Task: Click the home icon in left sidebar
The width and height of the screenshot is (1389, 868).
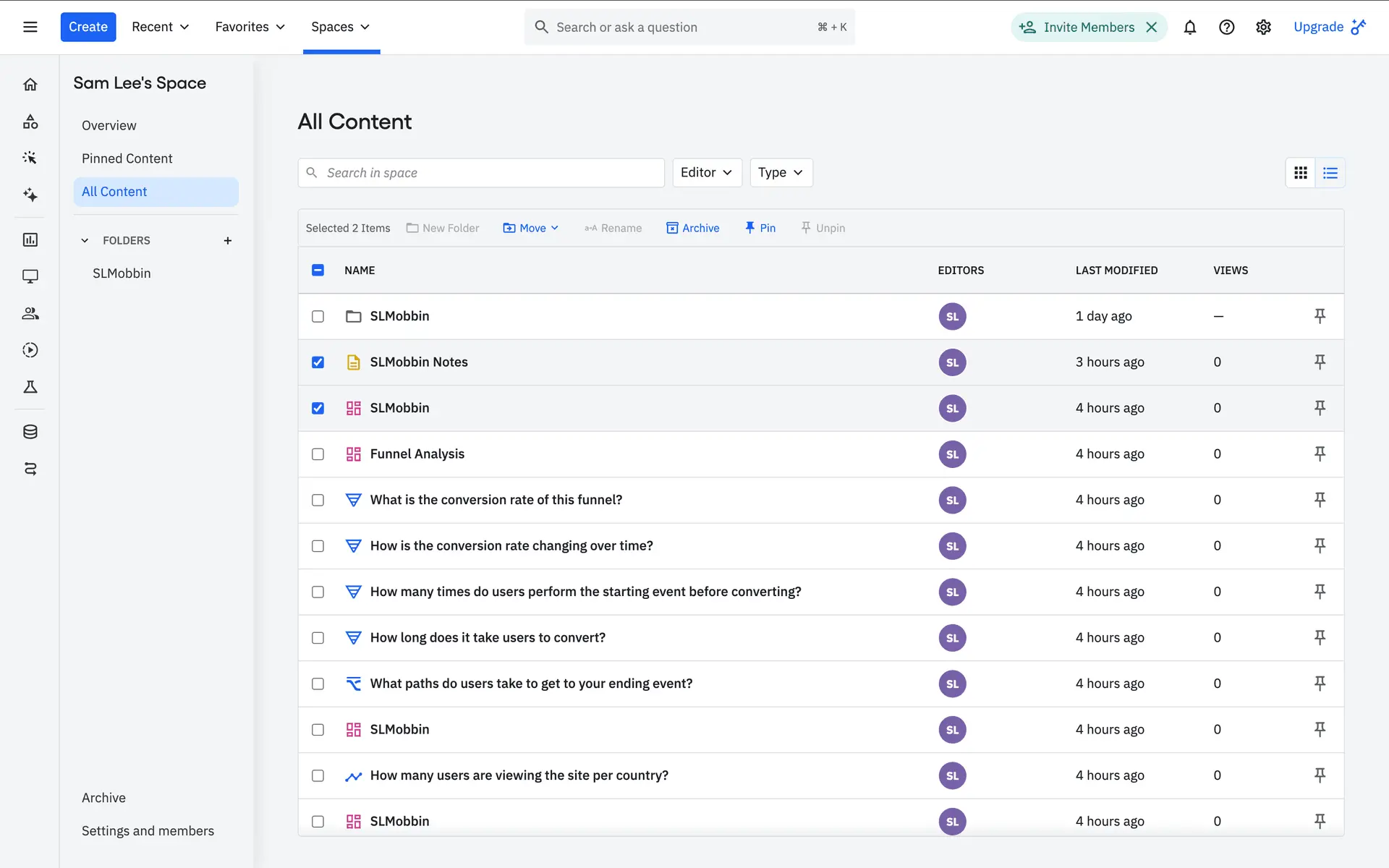Action: pyautogui.click(x=30, y=85)
